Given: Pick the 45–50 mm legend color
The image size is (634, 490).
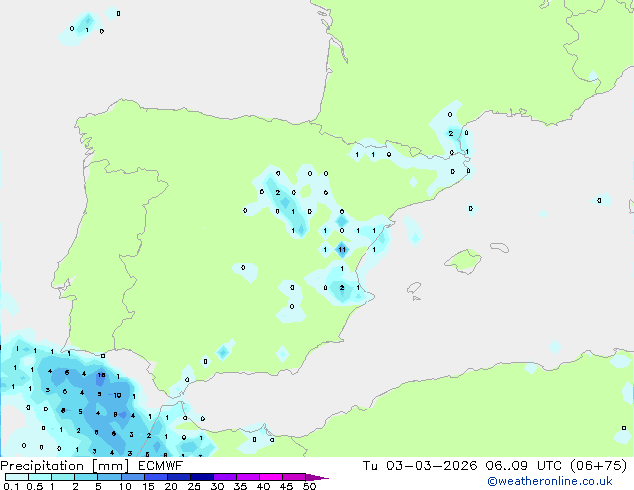Looking at the screenshot, I should [x=294, y=477].
